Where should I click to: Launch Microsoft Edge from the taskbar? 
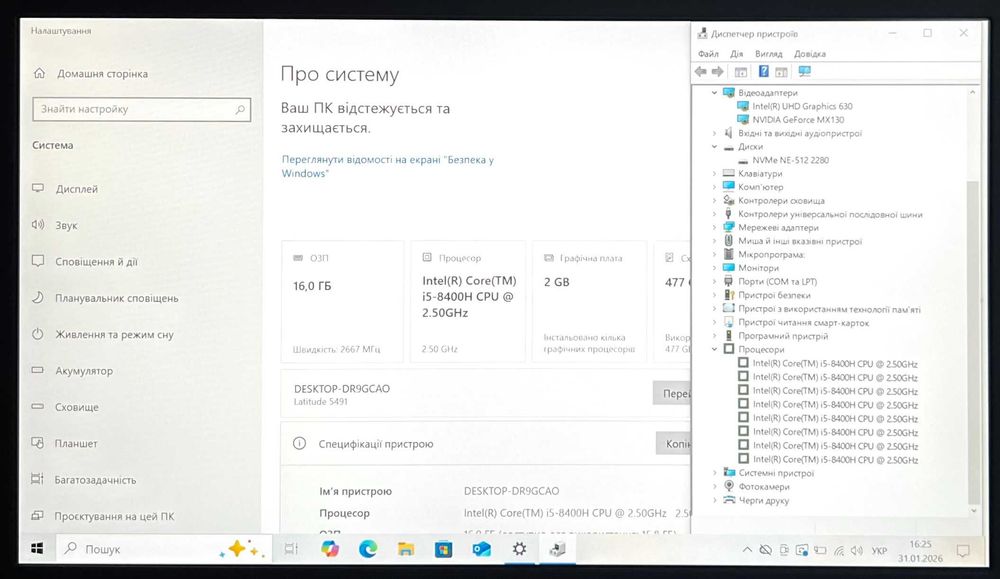[368, 548]
